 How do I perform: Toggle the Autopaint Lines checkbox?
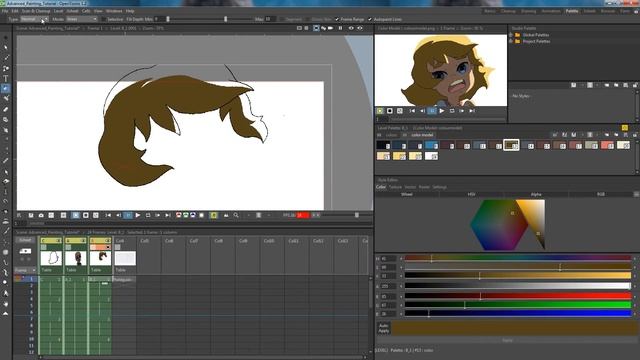click(370, 19)
